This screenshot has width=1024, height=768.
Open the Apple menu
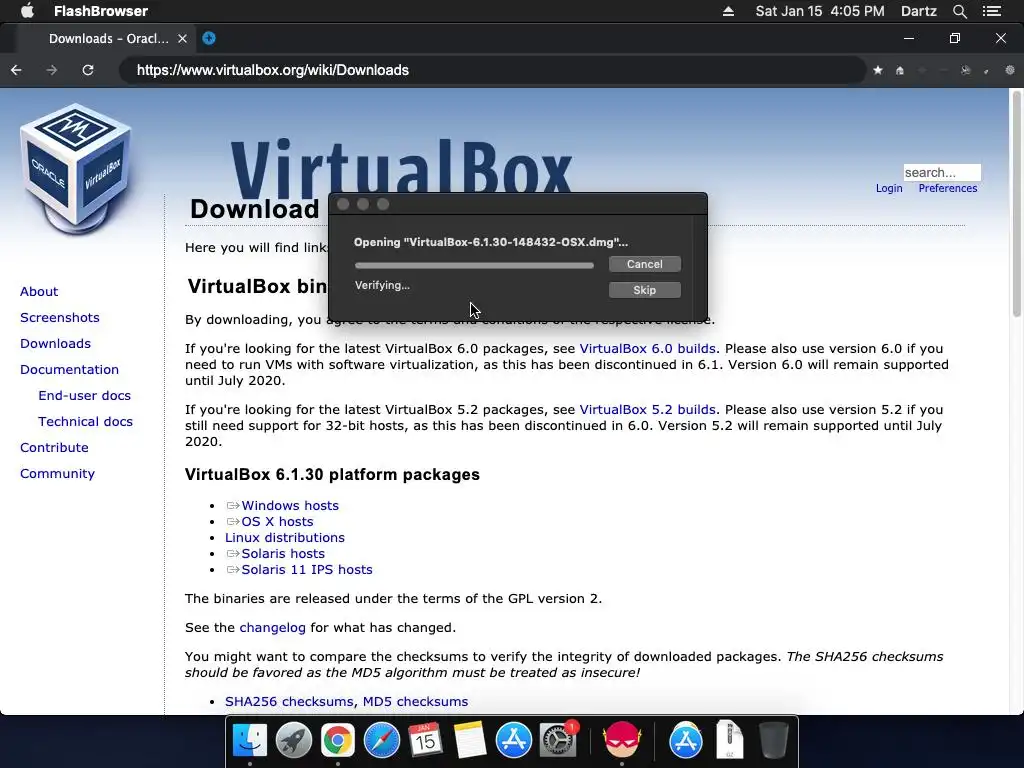[x=27, y=11]
